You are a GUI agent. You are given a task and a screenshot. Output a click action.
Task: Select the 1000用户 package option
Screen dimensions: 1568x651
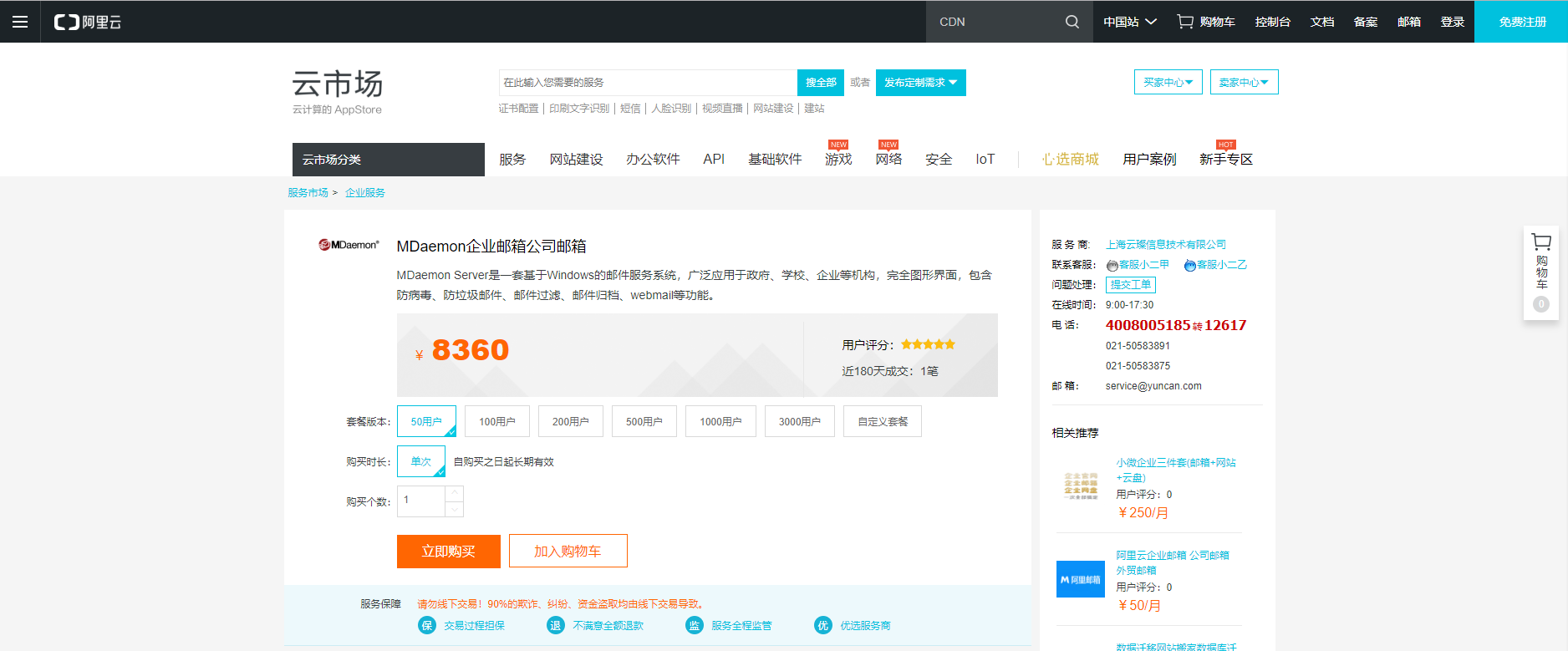(720, 421)
